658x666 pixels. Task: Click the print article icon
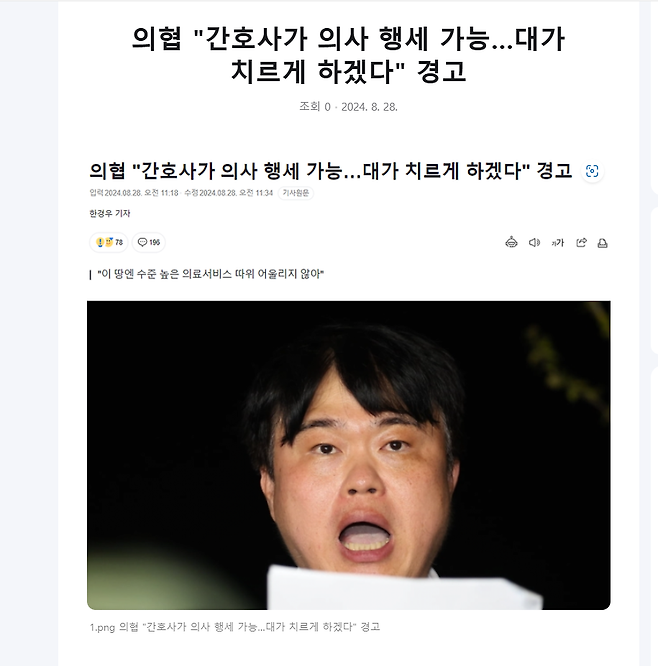[x=602, y=243]
